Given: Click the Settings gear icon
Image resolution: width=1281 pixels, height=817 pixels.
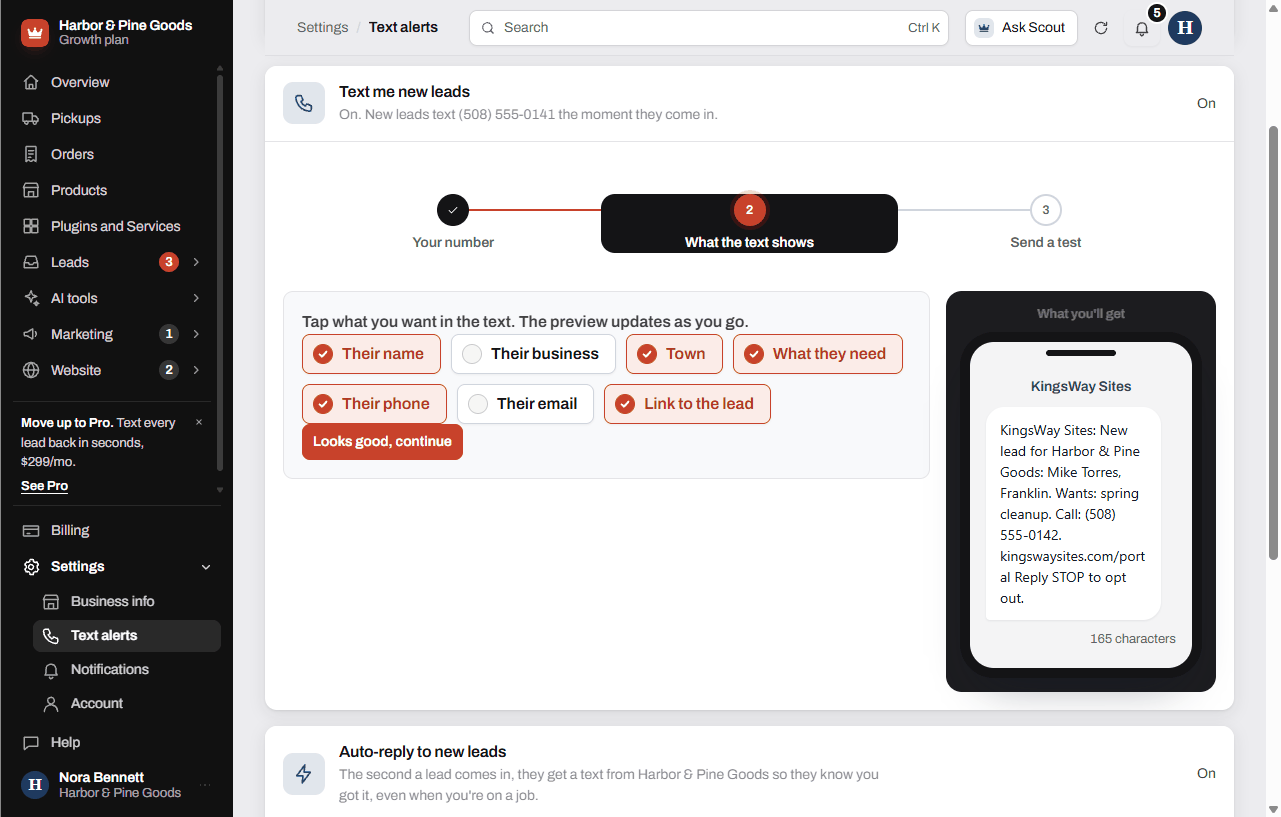Looking at the screenshot, I should point(31,566).
